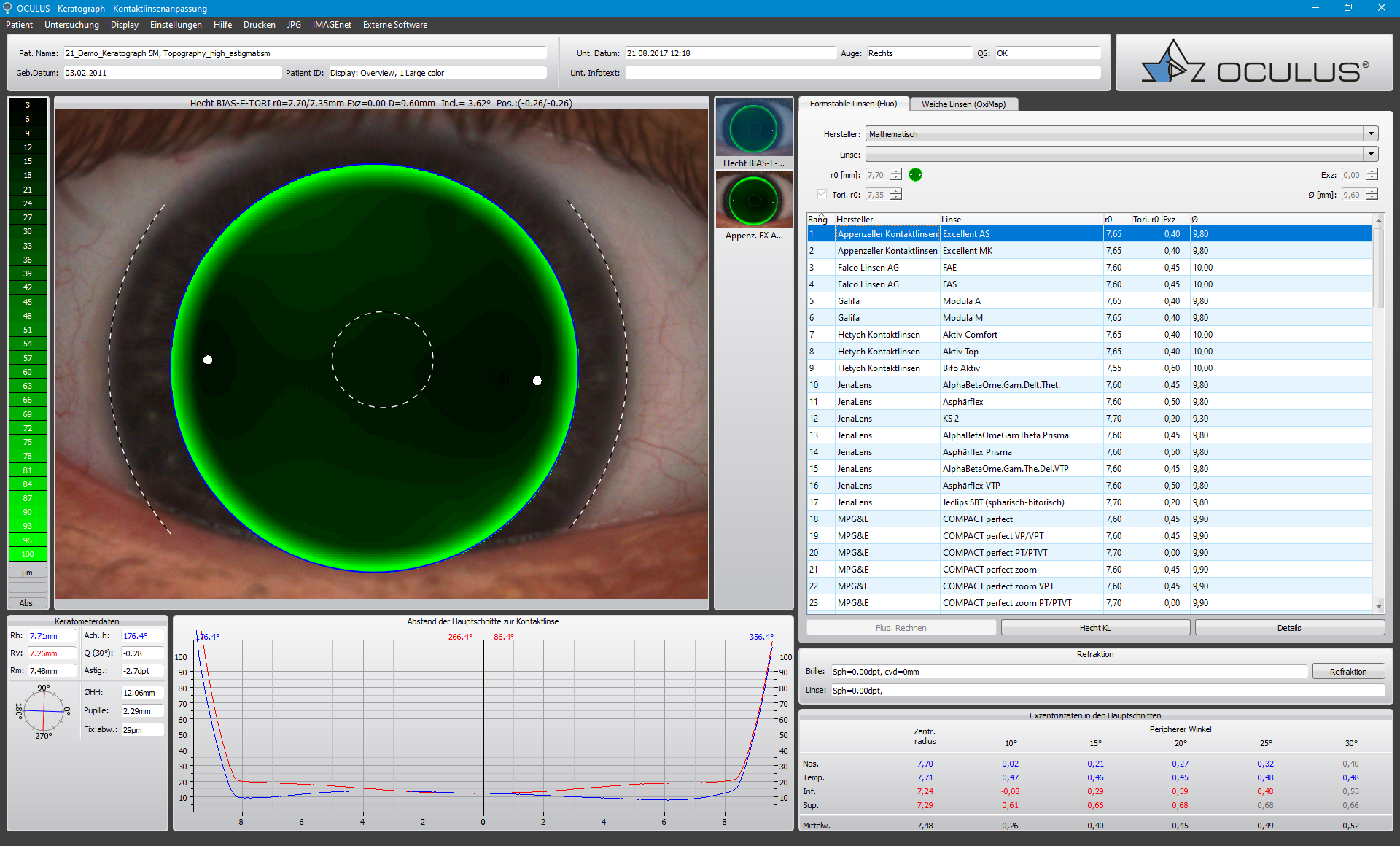This screenshot has height=846, width=1400.
Task: Open the Hilfe menu
Action: pos(222,25)
